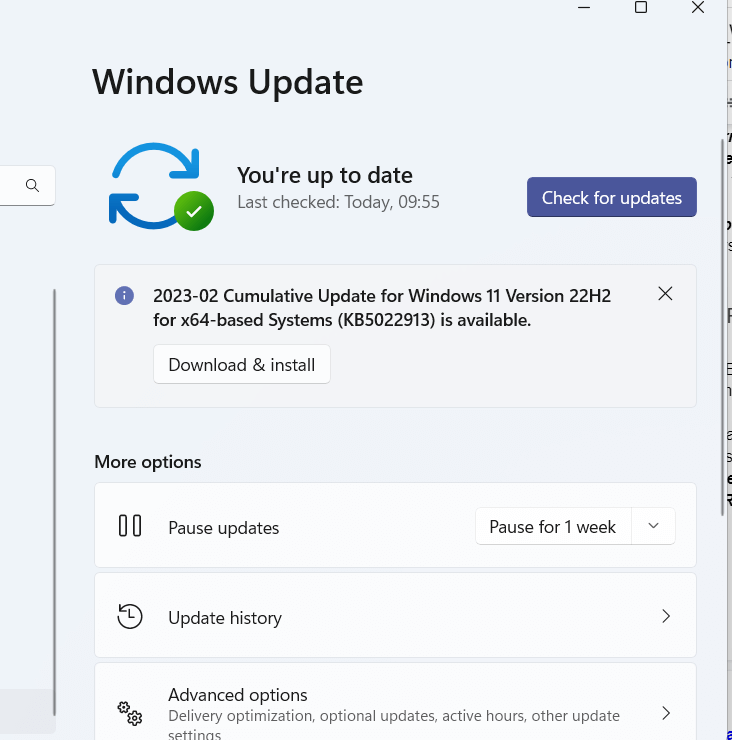Click the 'You're up to date' status text

pyautogui.click(x=325, y=175)
